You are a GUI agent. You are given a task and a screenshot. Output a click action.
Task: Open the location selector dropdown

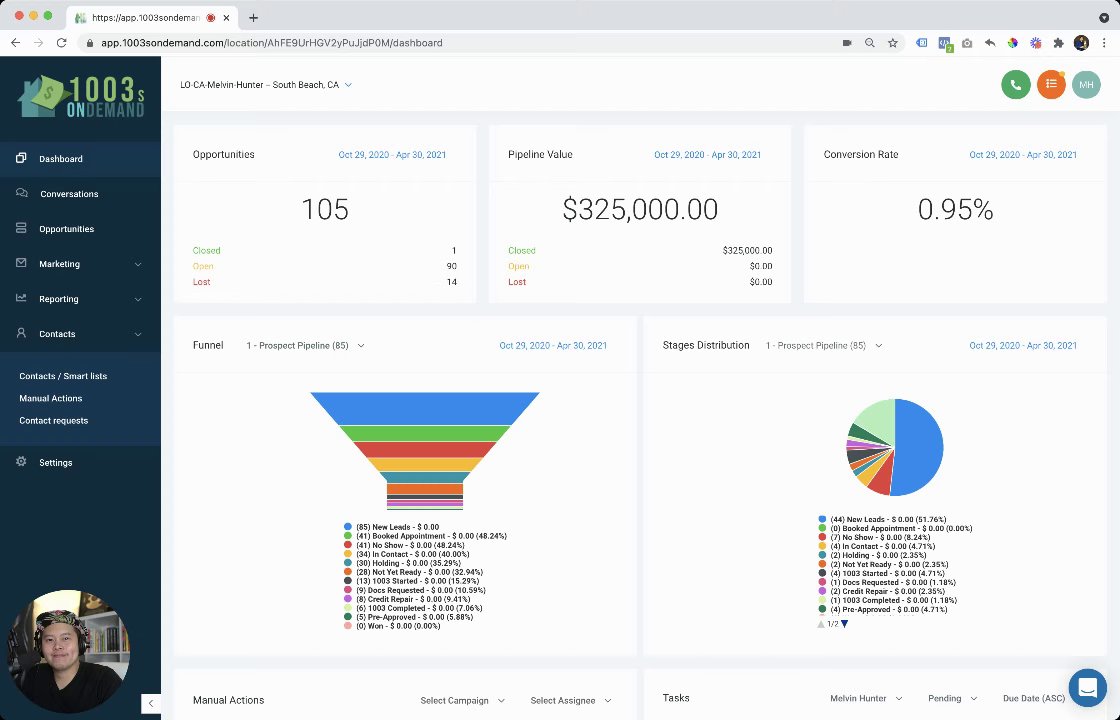[266, 85]
